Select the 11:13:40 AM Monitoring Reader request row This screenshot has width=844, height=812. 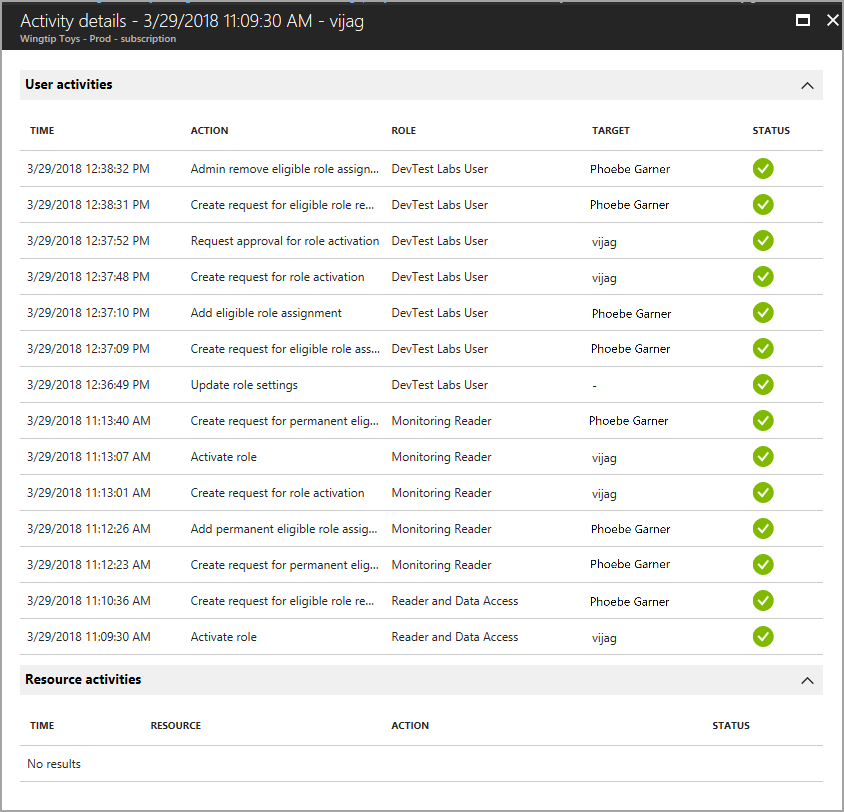(421, 420)
